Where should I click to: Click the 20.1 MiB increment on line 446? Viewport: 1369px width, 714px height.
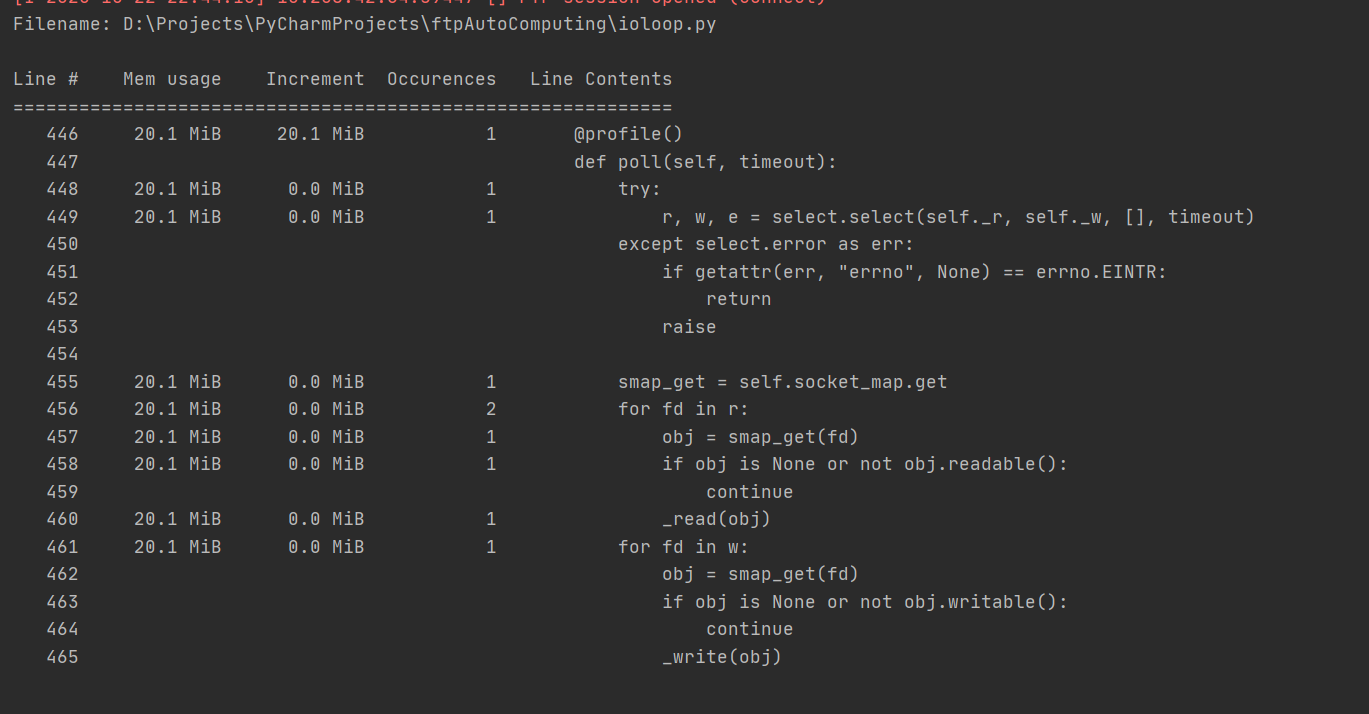[320, 134]
